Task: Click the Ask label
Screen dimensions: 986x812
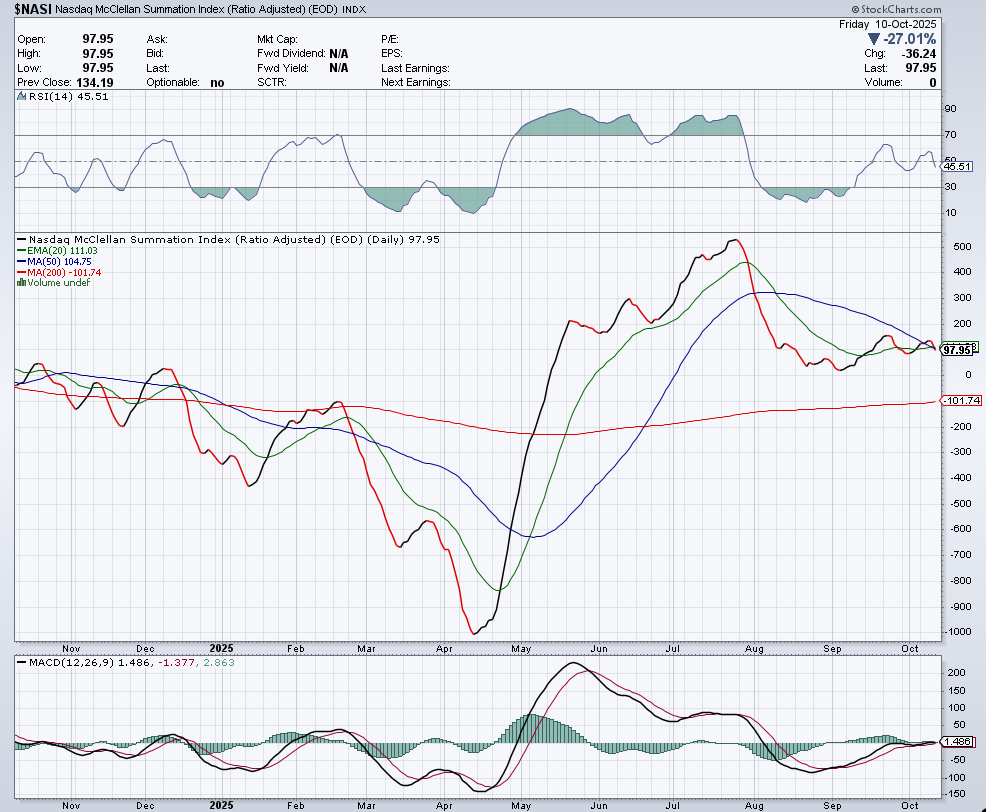Action: [x=157, y=39]
